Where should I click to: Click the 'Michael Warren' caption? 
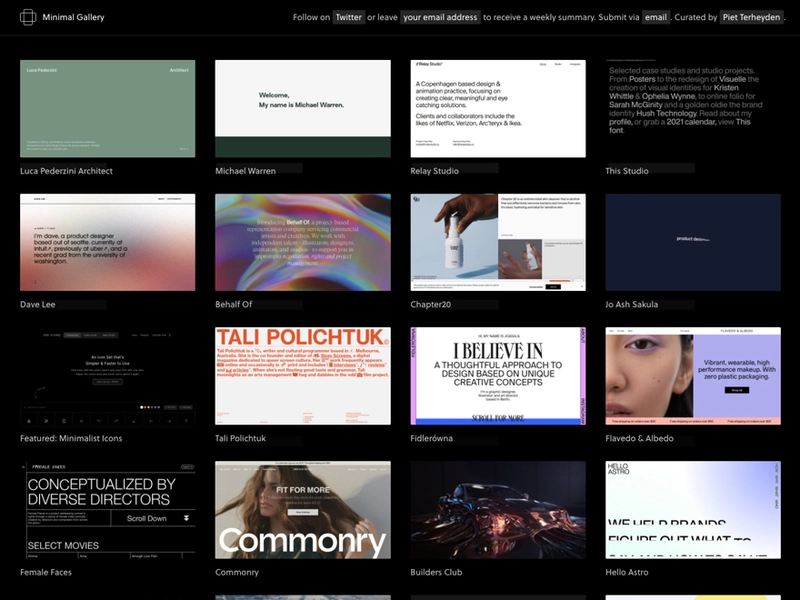coord(245,171)
